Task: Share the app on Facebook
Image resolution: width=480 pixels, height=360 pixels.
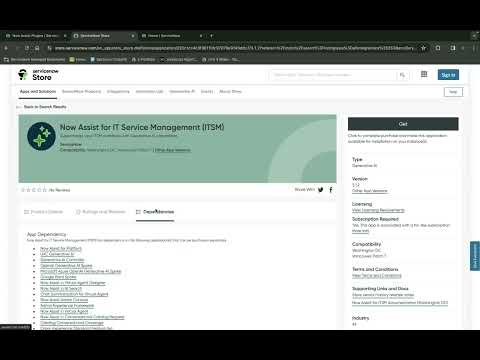Action: click(331, 190)
